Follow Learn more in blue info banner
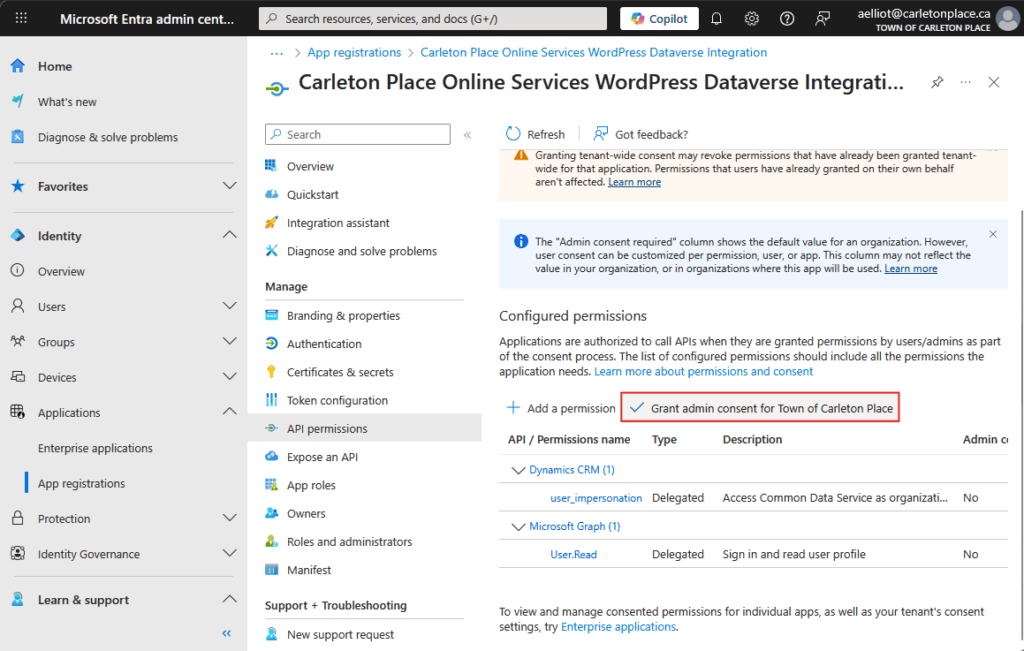Screen dimensions: 1024x651 point(910,269)
